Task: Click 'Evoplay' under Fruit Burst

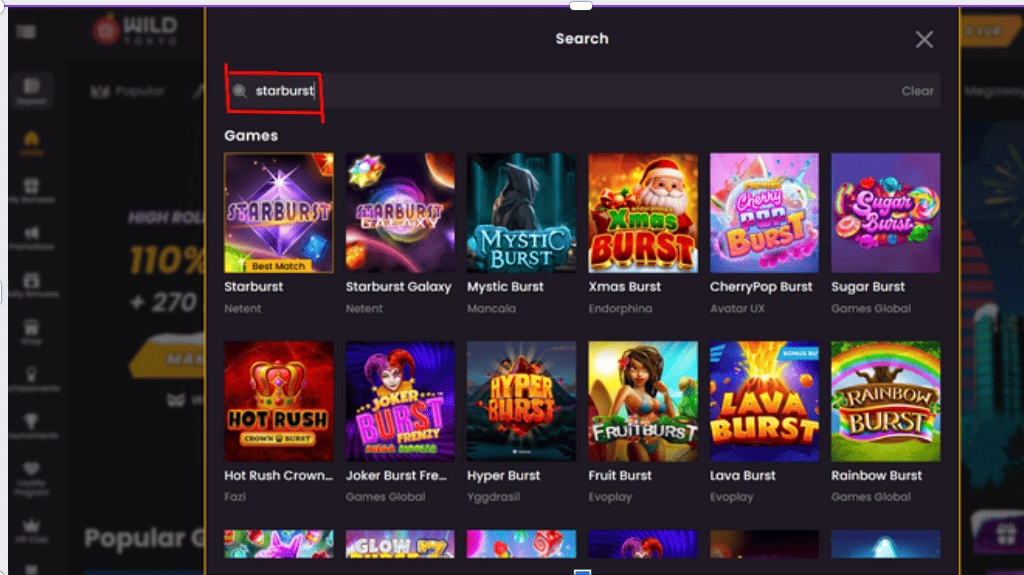Action: point(610,497)
